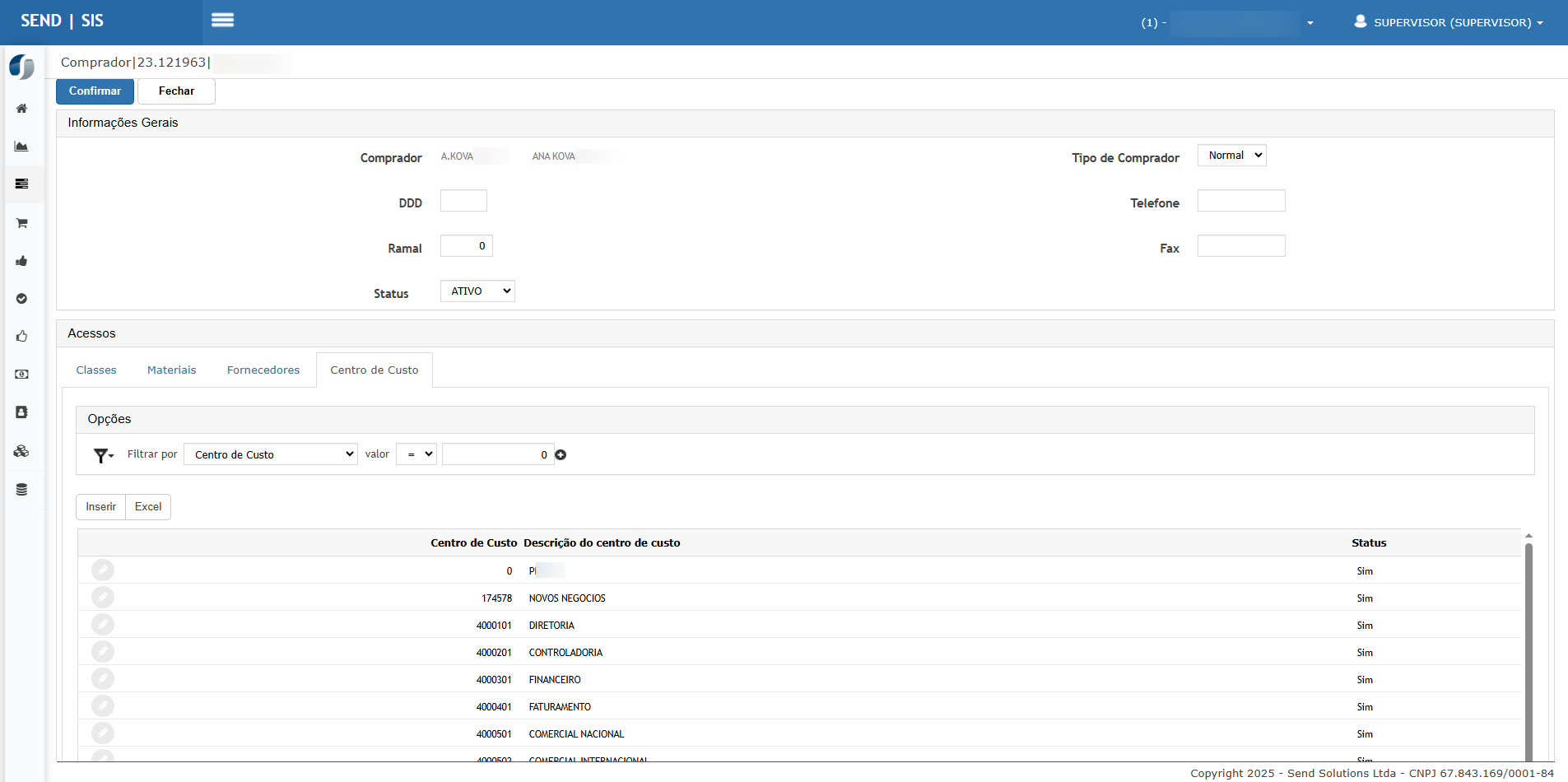Click the Telefone input field
The height and width of the screenshot is (782, 1568).
pyautogui.click(x=1240, y=201)
